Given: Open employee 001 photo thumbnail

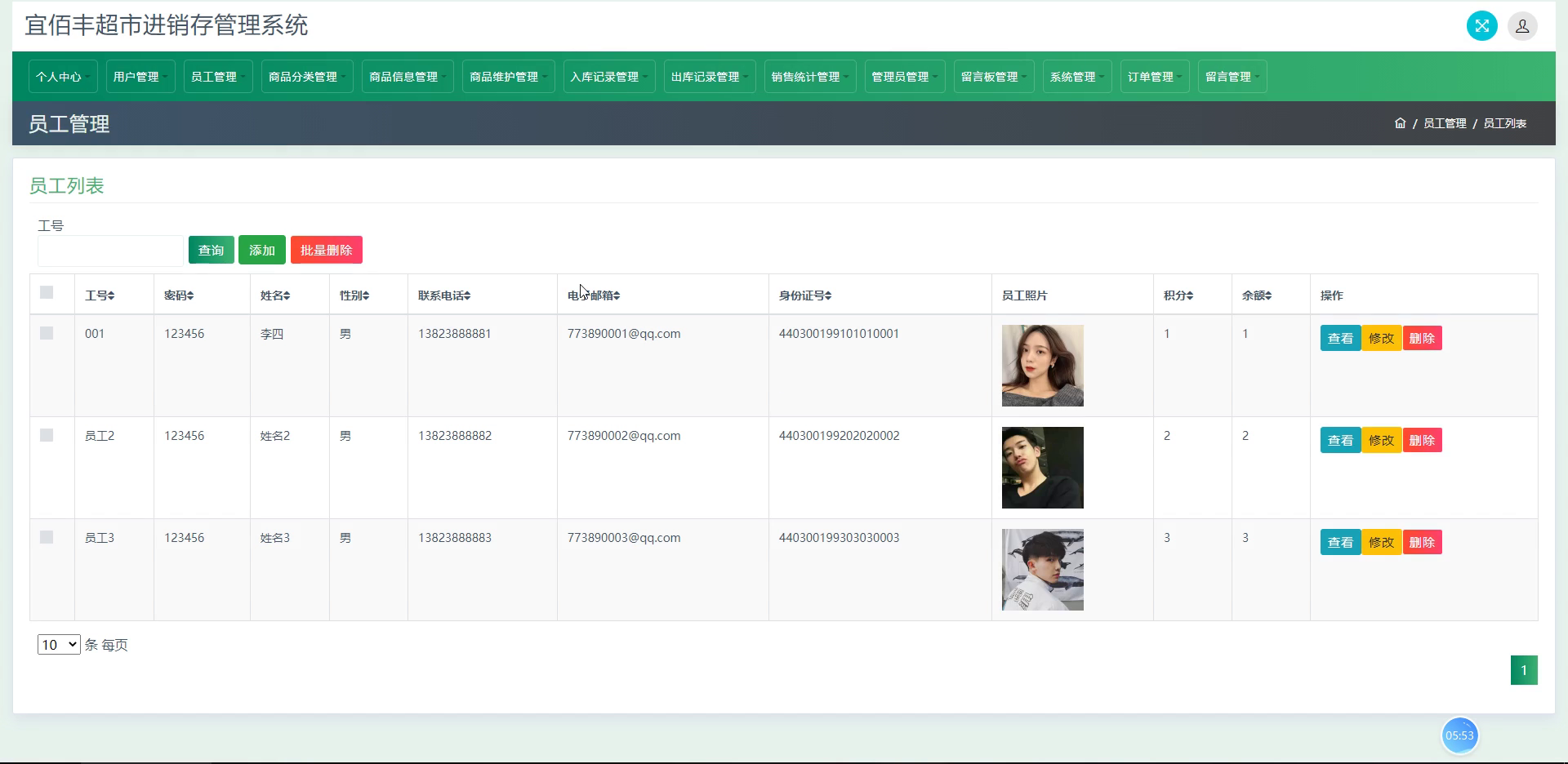Looking at the screenshot, I should pyautogui.click(x=1043, y=366).
